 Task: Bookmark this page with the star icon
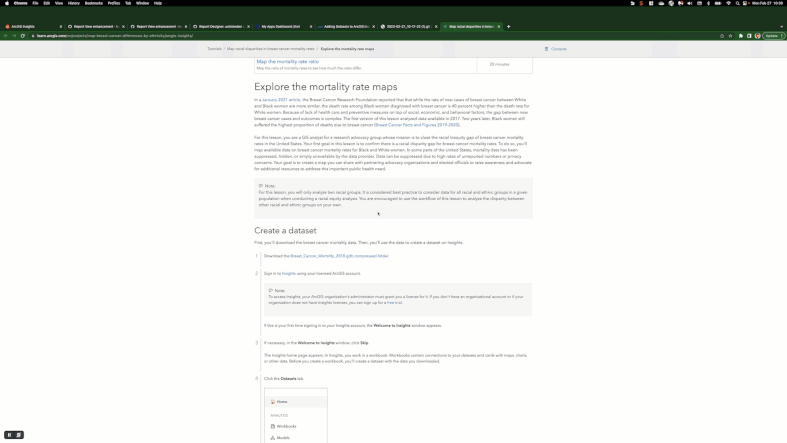coord(730,36)
